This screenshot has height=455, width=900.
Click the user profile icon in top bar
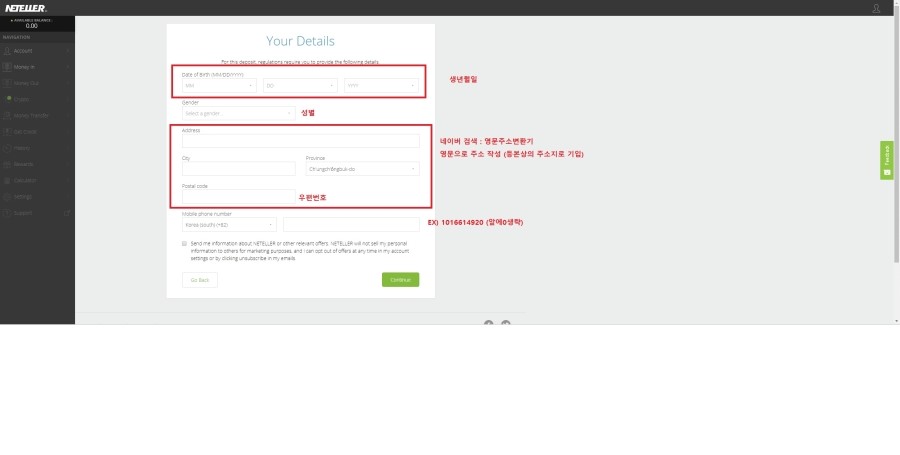coord(877,8)
